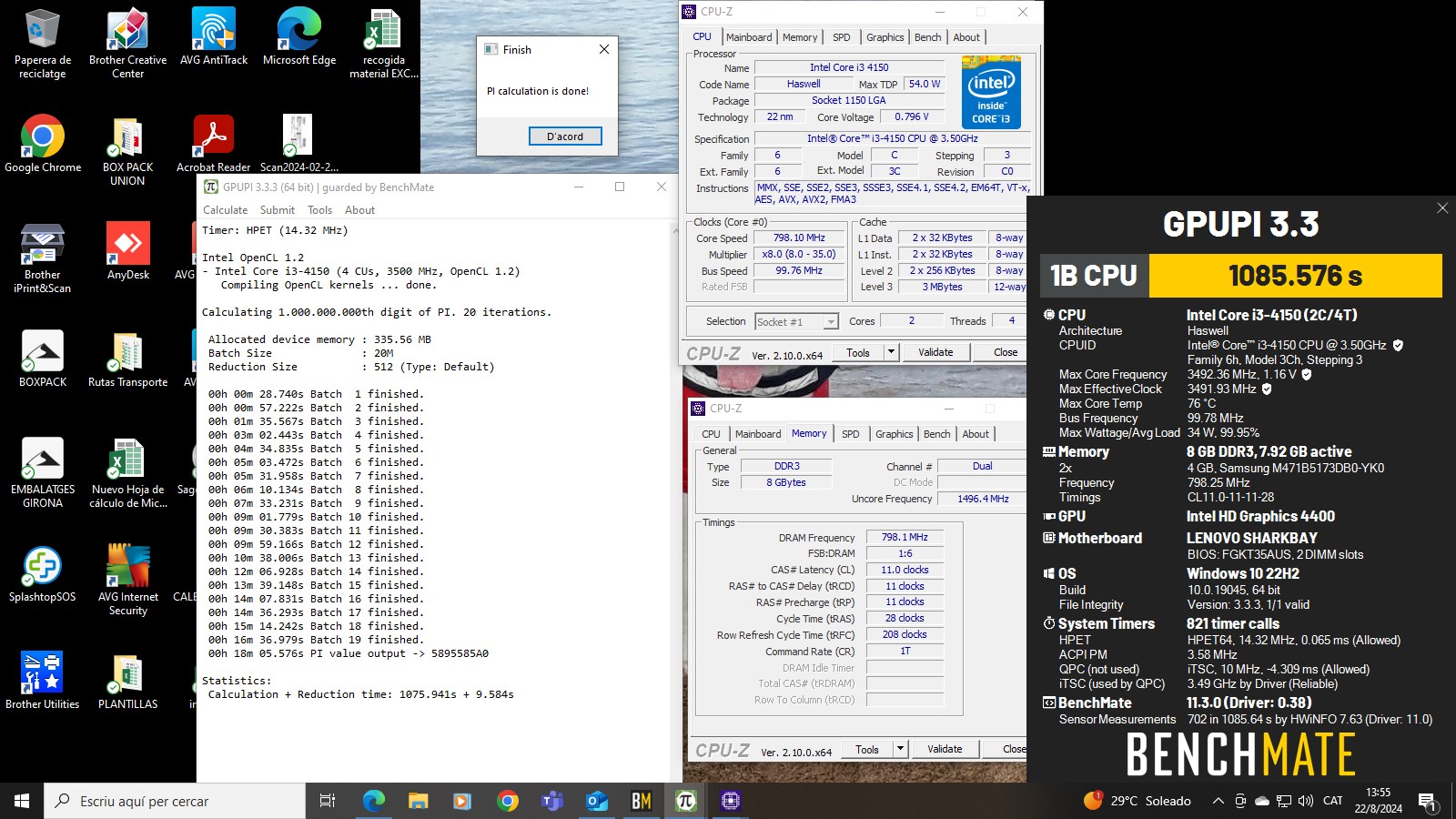The image size is (1456, 819).
Task: Open Scan2024-02-2 file on desktop
Action: point(299,144)
